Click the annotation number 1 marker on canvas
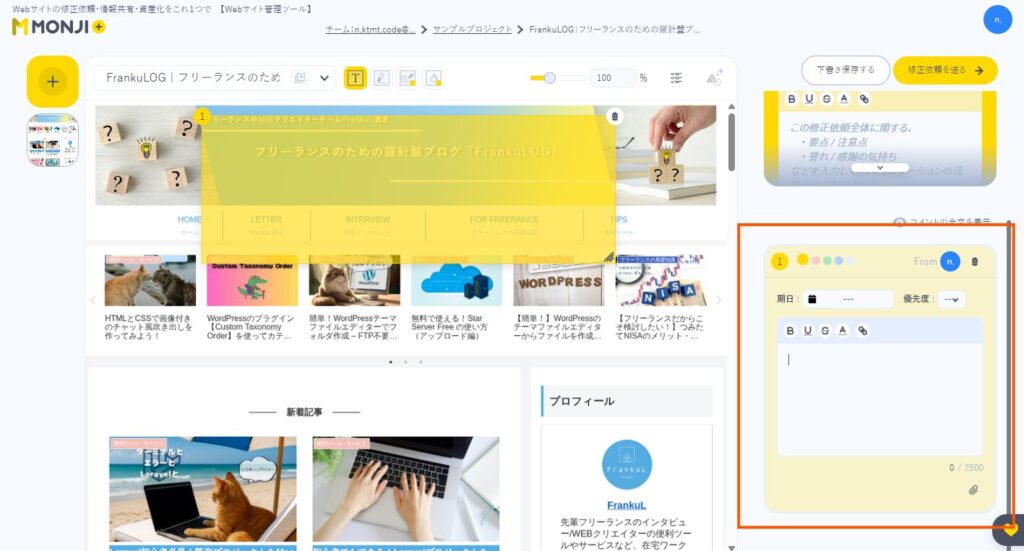The width and height of the screenshot is (1024, 551). [x=202, y=116]
